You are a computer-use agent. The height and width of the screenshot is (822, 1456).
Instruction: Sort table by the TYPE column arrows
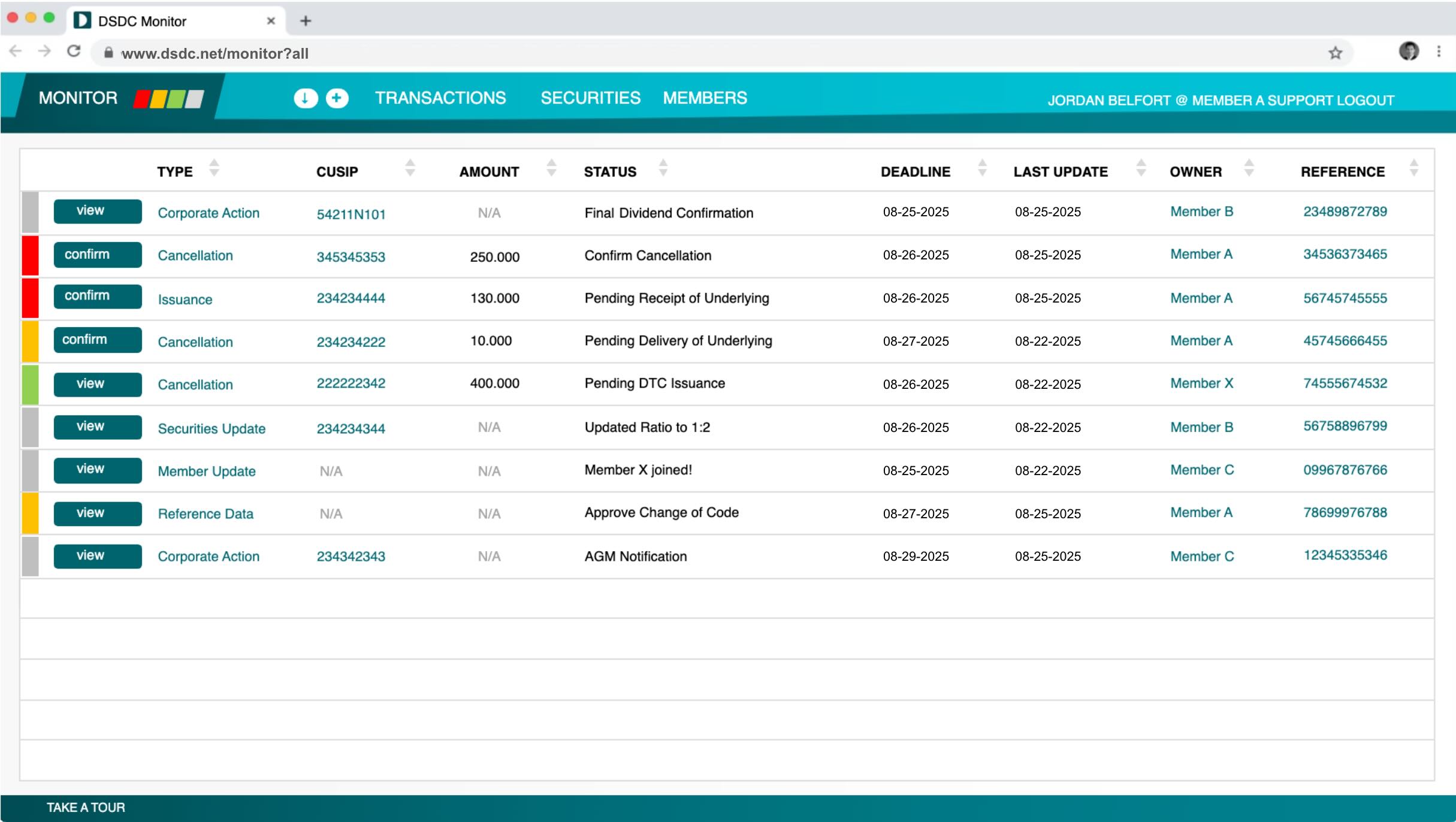tap(214, 168)
